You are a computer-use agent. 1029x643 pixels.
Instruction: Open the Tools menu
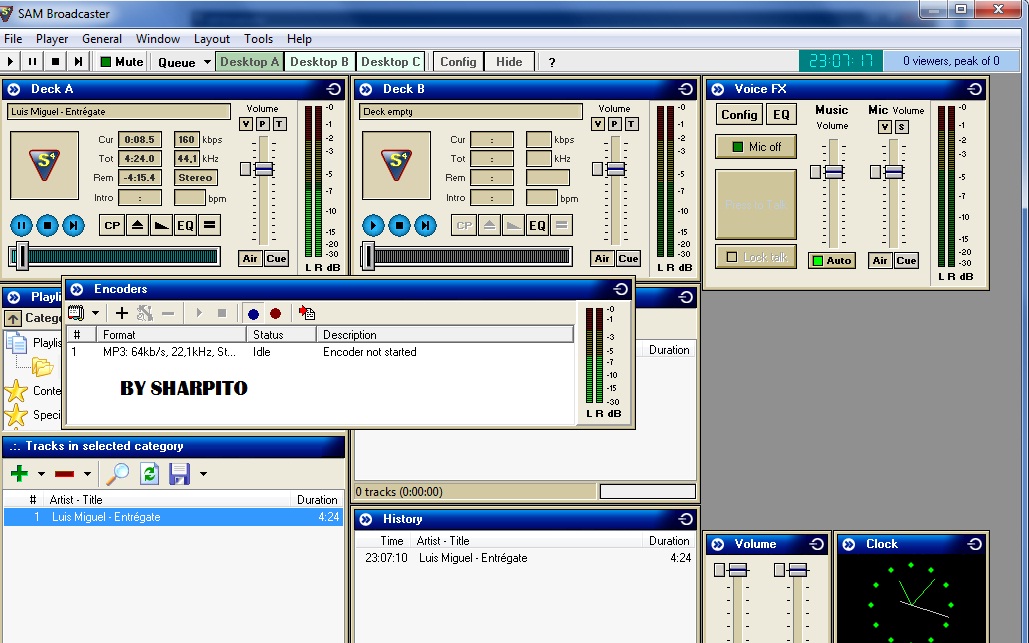[258, 39]
